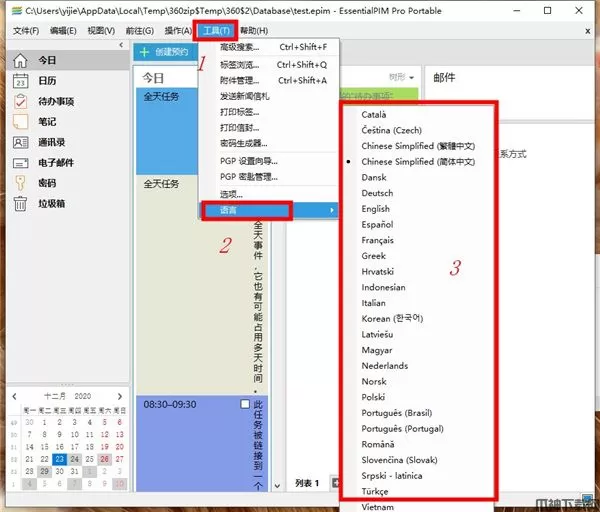
Task: Open the Today (今日) section icon
Action: tap(20, 60)
